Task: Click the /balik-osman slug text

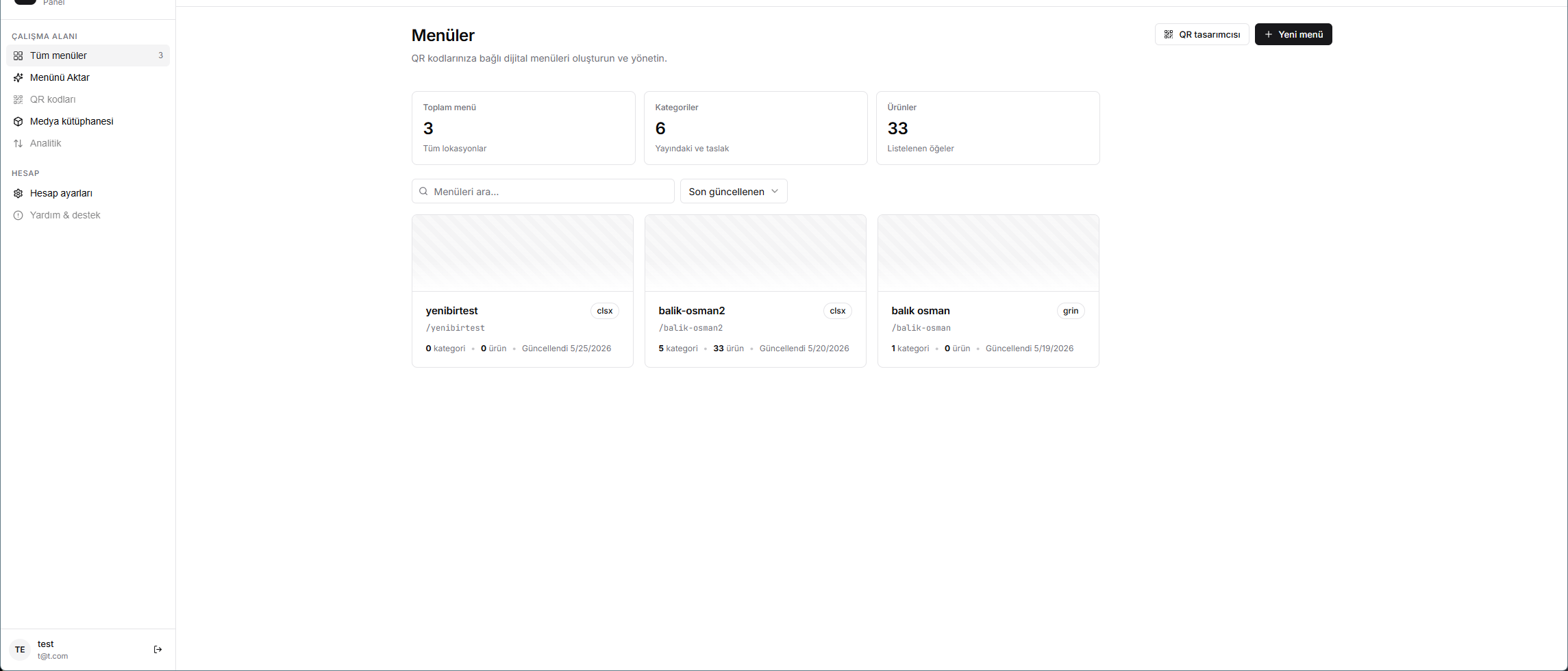Action: (x=921, y=328)
